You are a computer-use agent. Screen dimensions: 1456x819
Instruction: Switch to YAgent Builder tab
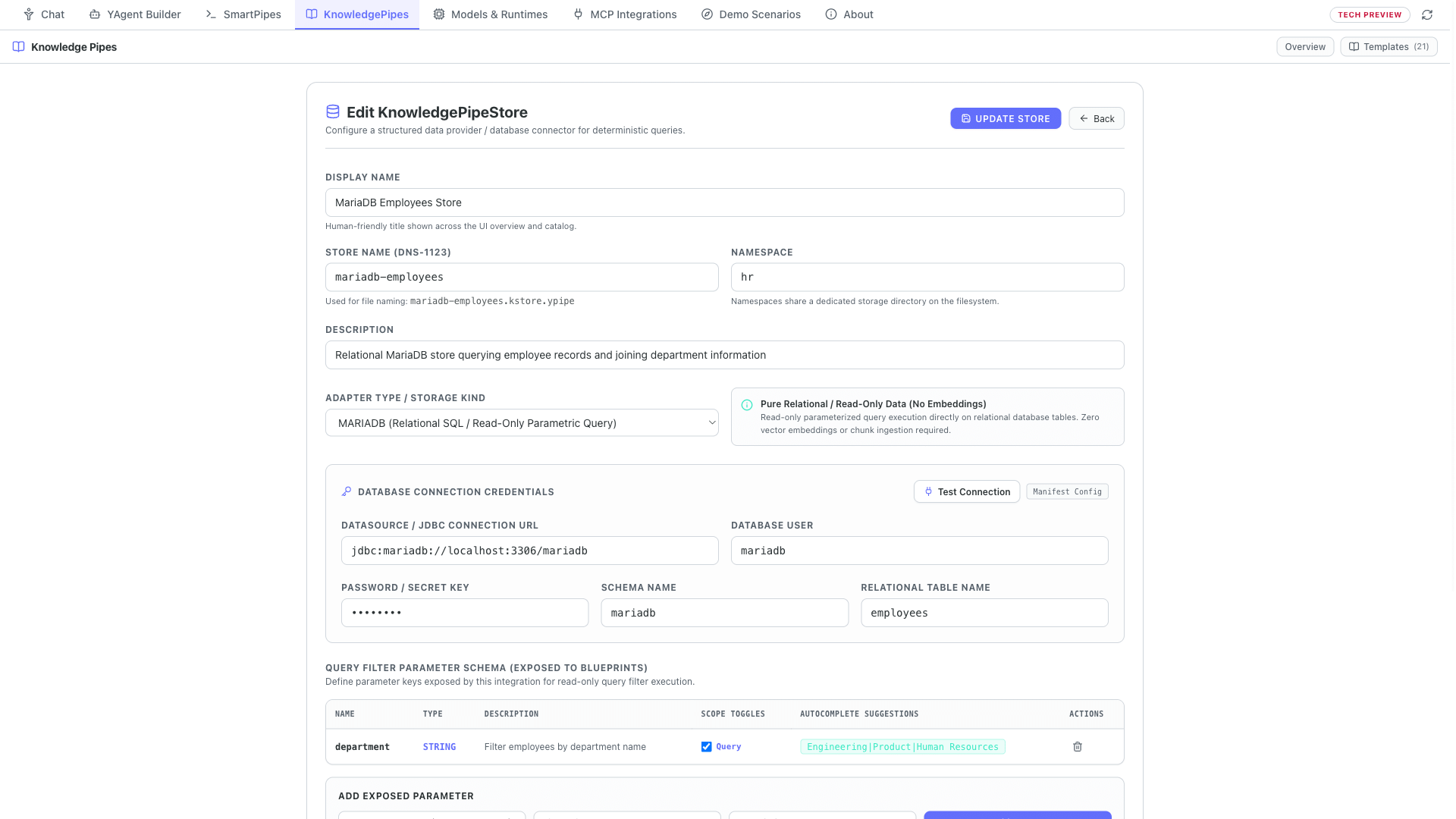135,14
